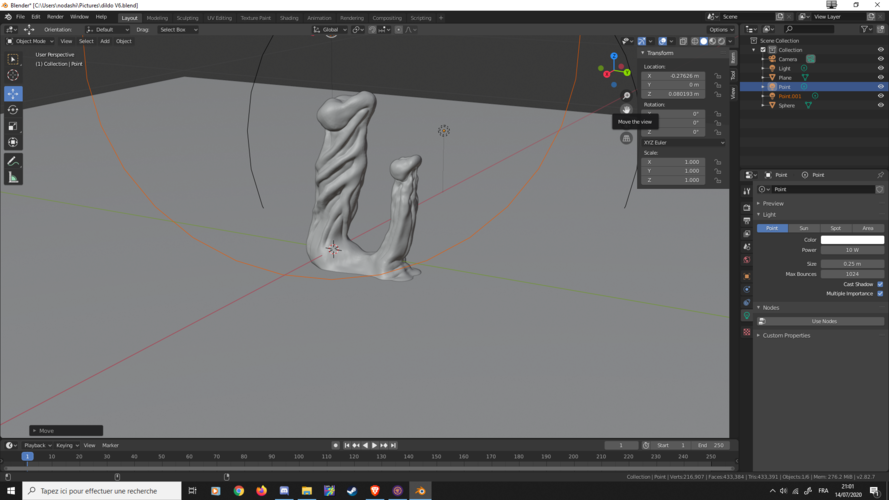Open the Render properties tab icon
Viewport: 889px width, 500px height.
tap(747, 207)
